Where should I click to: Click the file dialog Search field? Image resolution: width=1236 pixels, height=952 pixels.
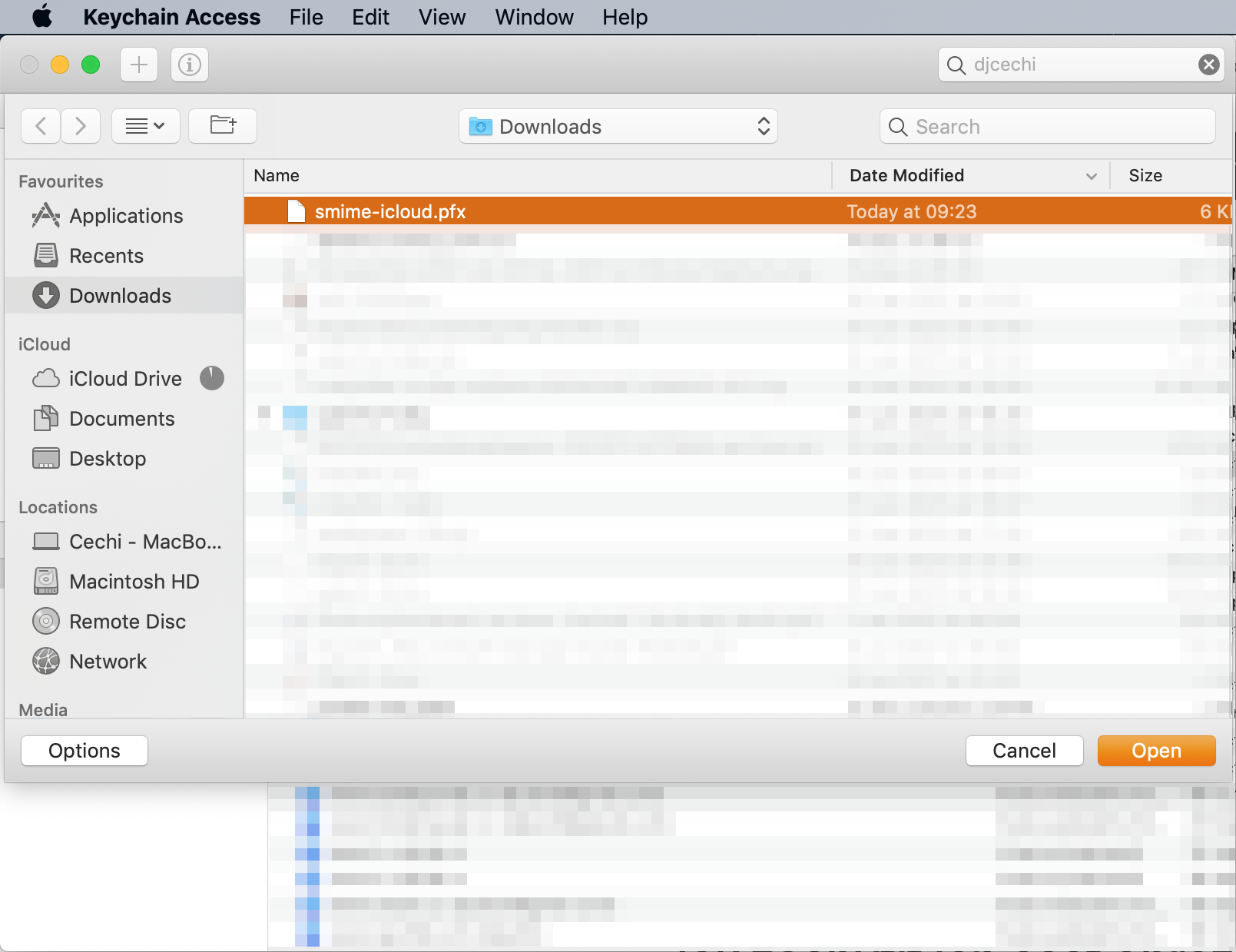[x=1048, y=127]
